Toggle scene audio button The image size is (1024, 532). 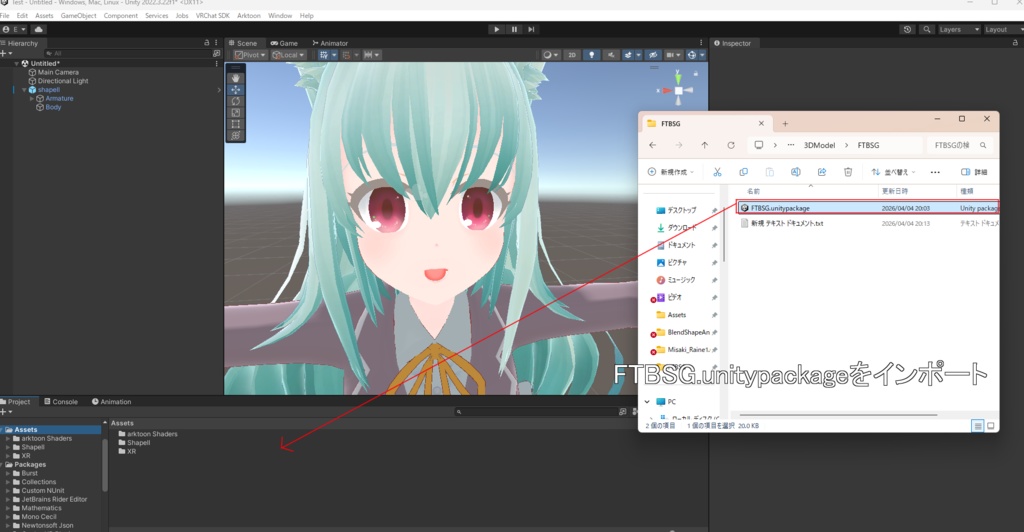[611, 55]
